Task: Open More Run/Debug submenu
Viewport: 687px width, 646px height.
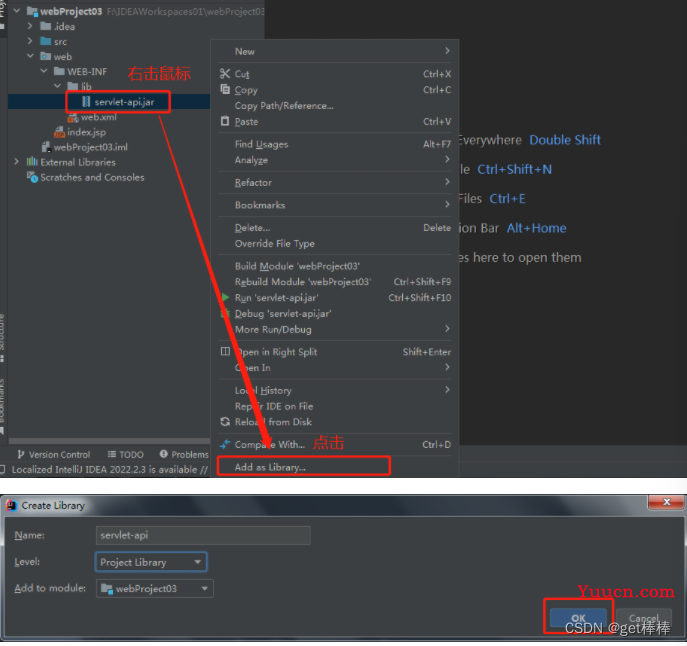Action: tap(335, 329)
